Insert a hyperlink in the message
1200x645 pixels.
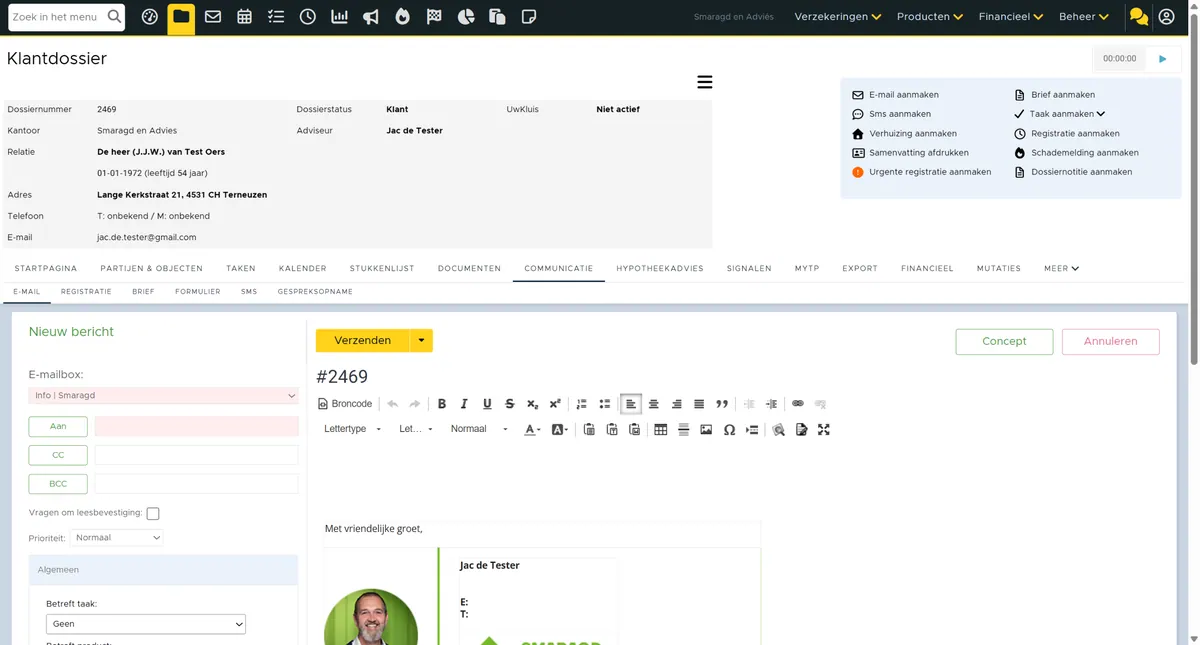coord(798,404)
